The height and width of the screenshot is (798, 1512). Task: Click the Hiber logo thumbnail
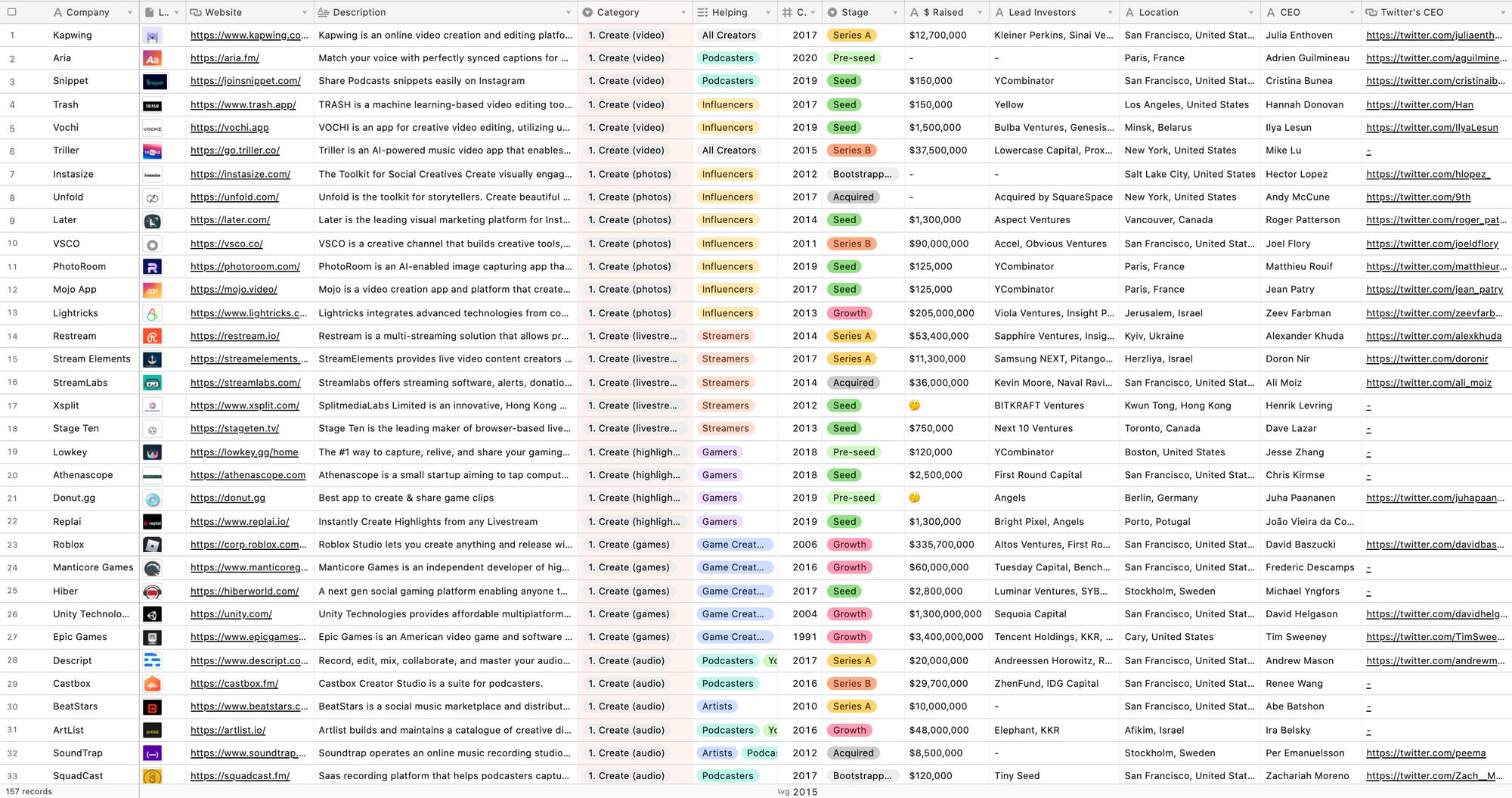pyautogui.click(x=153, y=592)
